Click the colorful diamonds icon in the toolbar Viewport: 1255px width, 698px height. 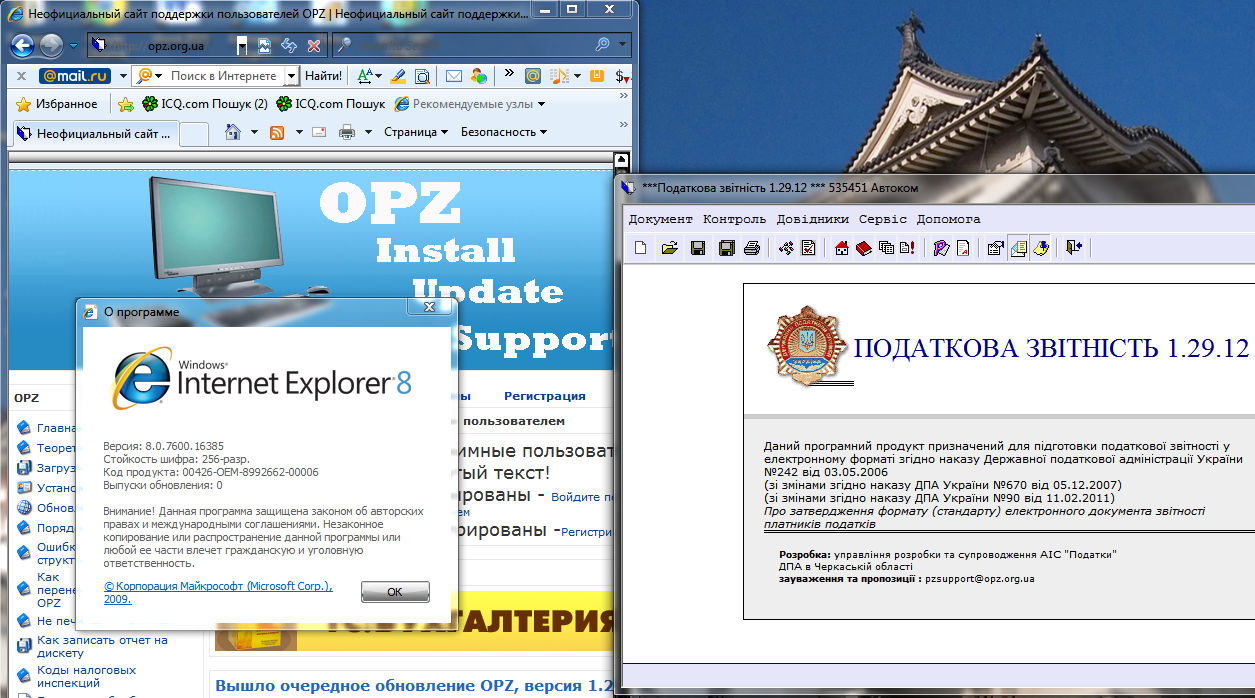(x=786, y=248)
